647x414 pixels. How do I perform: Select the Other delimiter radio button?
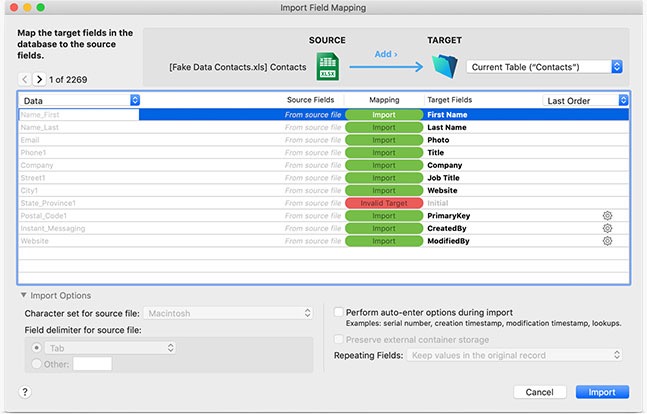pos(38,364)
